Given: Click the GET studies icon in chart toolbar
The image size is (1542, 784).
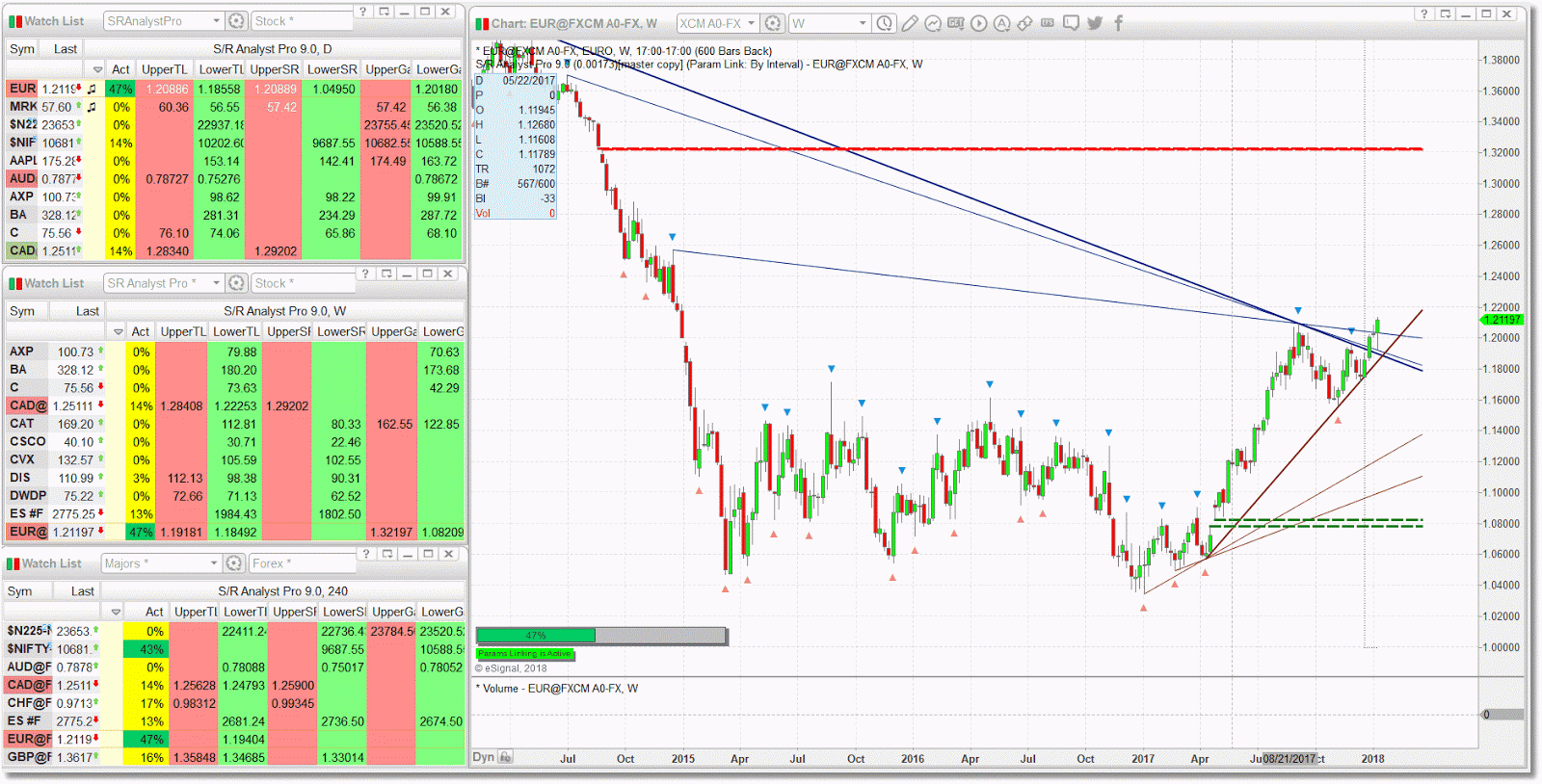Looking at the screenshot, I should 956,22.
